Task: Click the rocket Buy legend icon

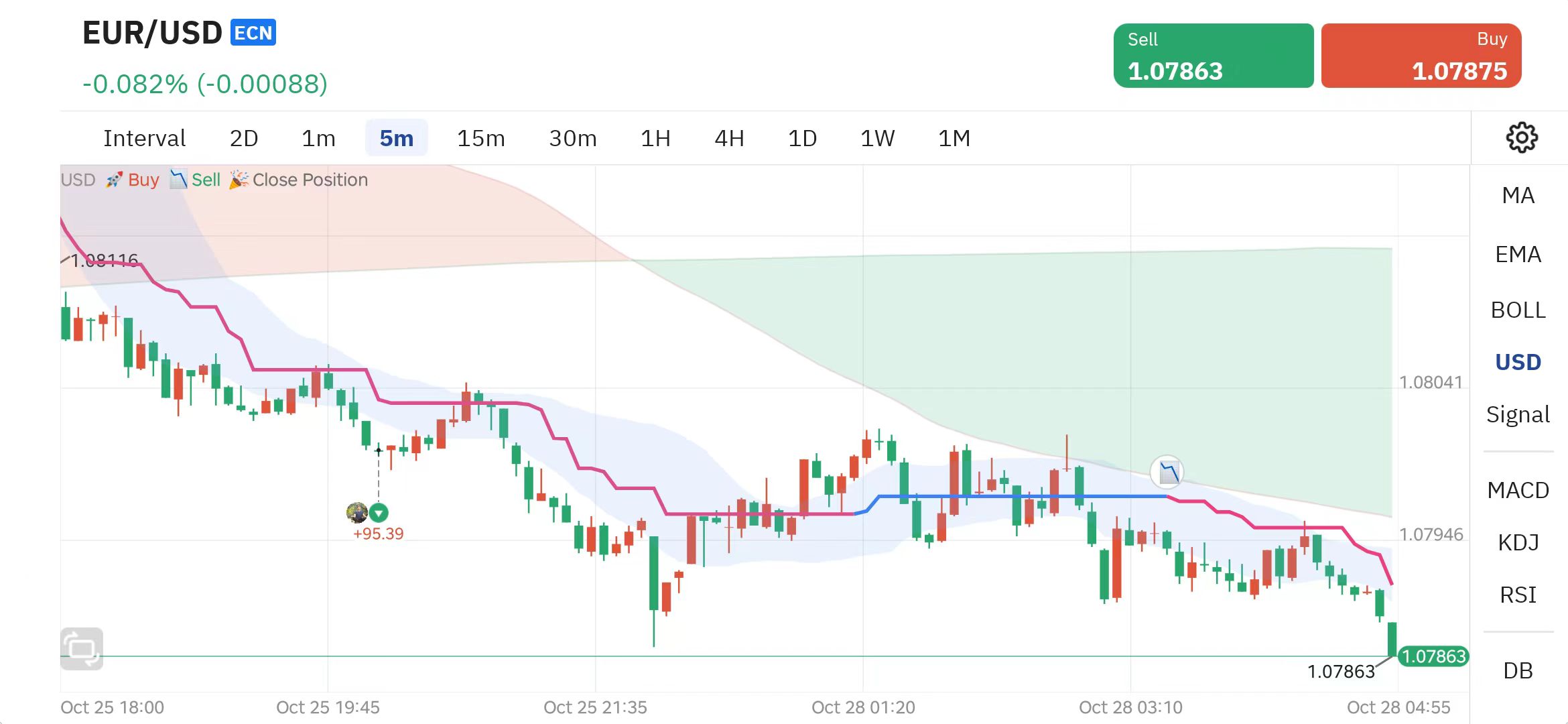Action: (x=114, y=180)
